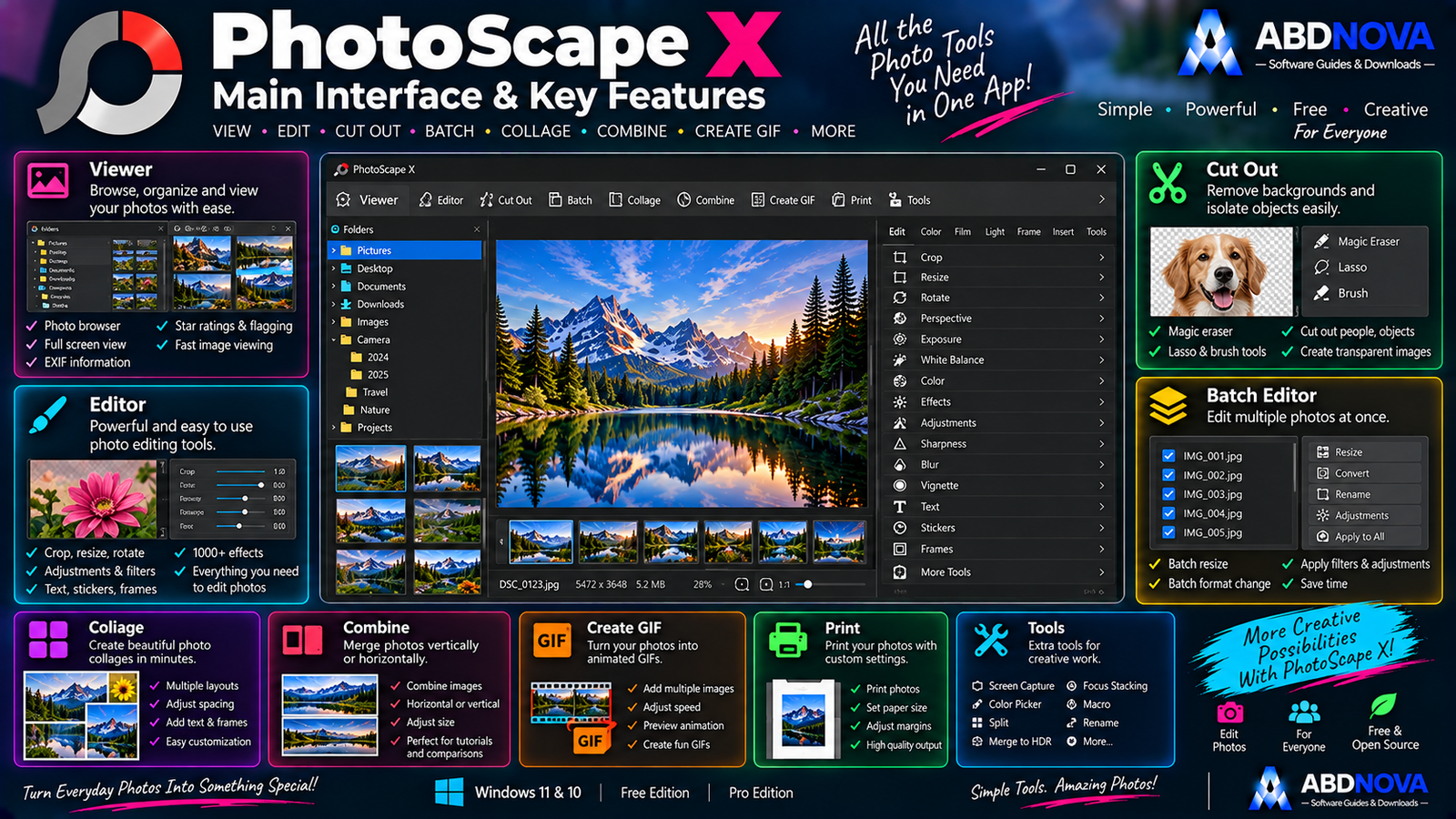Click the Exposure icon in Edit panel
This screenshot has width=1456, height=819.
point(900,339)
